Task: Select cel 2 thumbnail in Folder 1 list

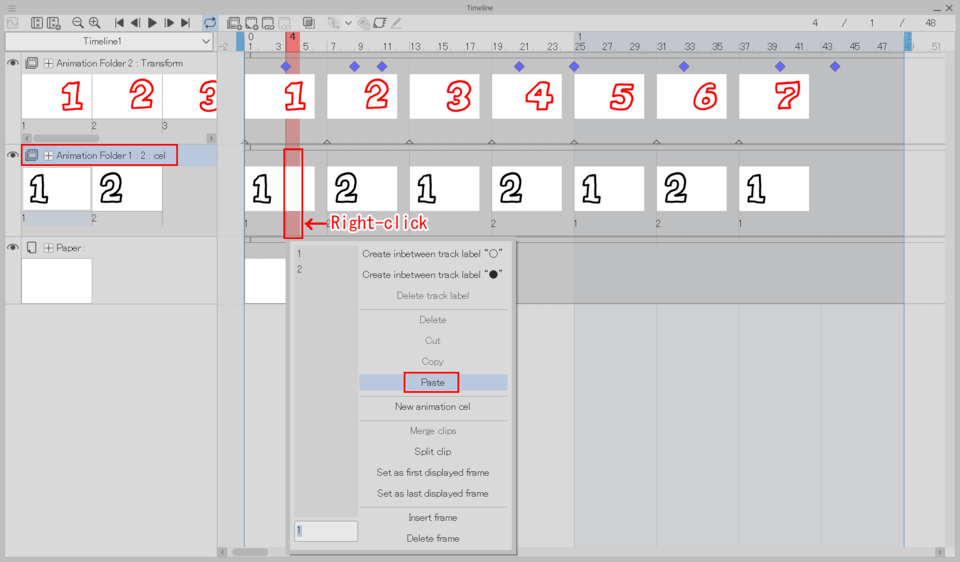Action: pos(127,189)
